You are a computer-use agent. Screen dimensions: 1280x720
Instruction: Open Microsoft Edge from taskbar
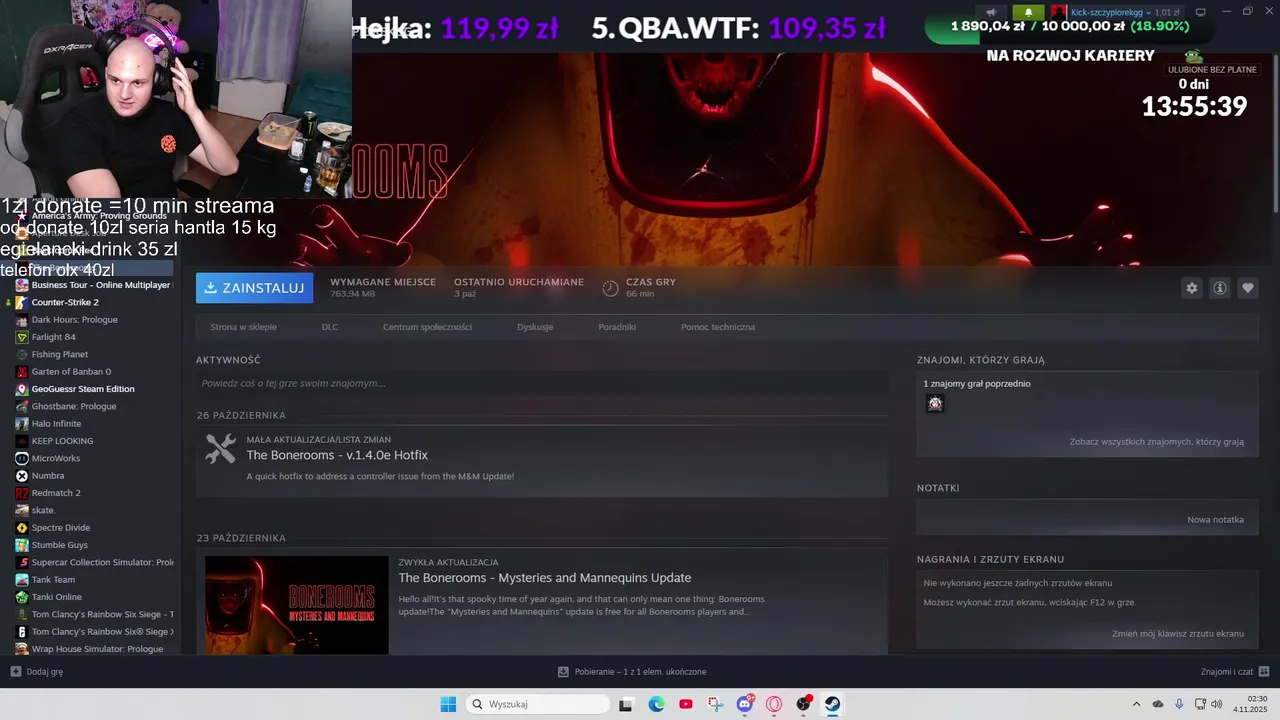(x=656, y=704)
